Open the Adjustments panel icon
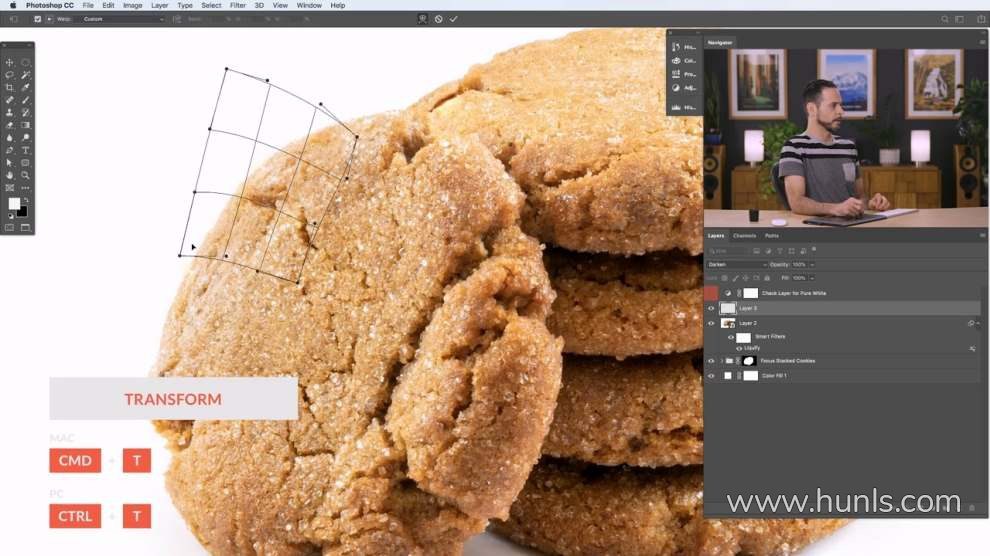 676,88
